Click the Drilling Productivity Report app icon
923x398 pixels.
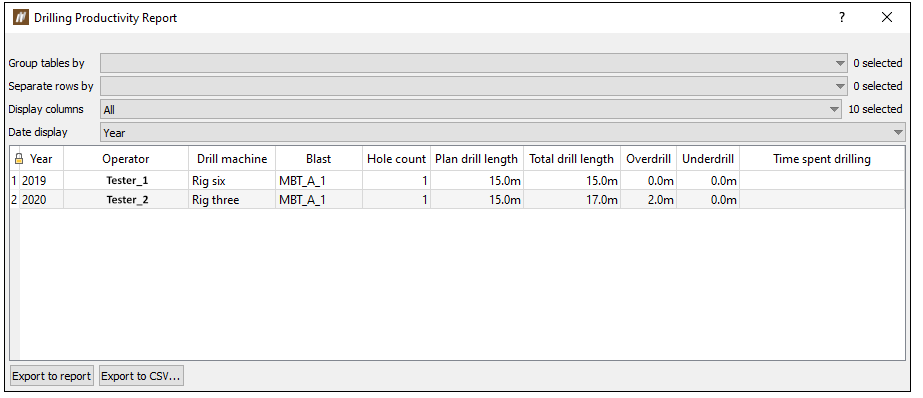click(21, 18)
